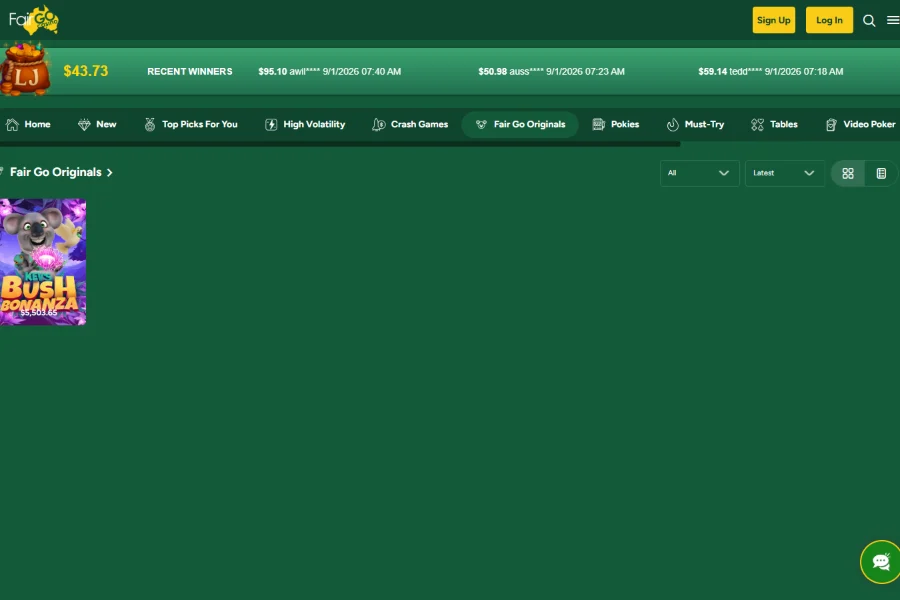
Task: Open the Kev's Bush Bonanza game thumbnail
Action: click(43, 262)
